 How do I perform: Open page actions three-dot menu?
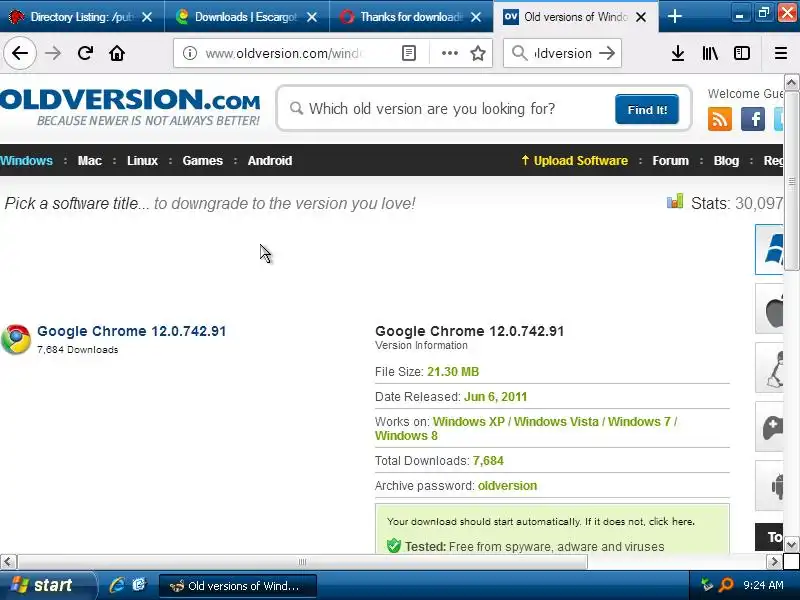tap(449, 53)
